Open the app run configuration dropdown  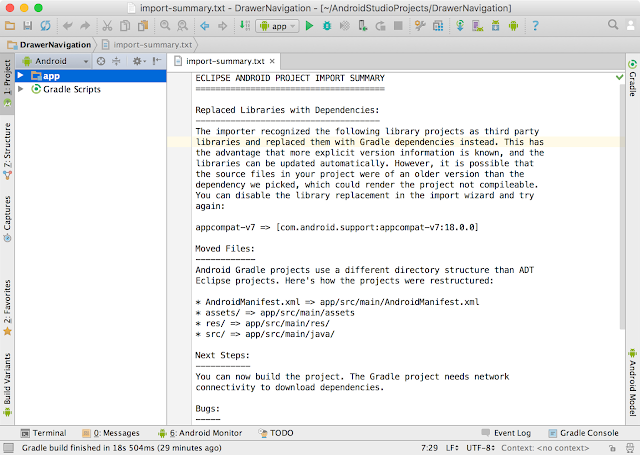click(278, 26)
